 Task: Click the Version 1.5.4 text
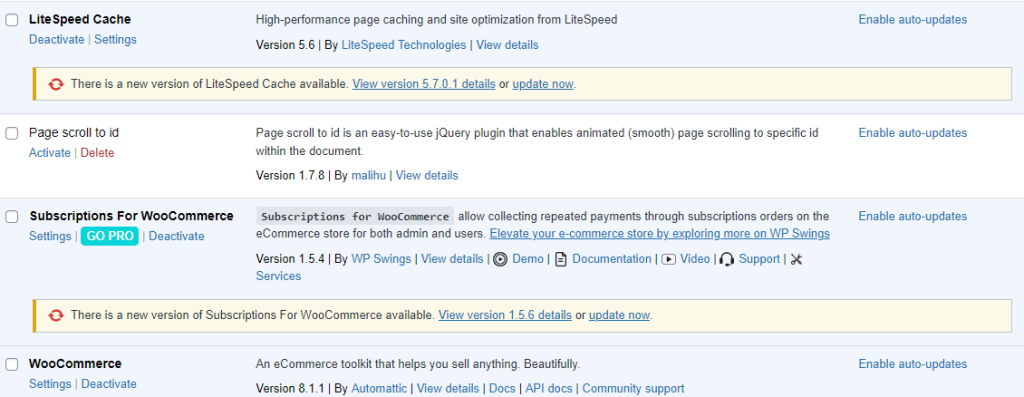tap(290, 259)
